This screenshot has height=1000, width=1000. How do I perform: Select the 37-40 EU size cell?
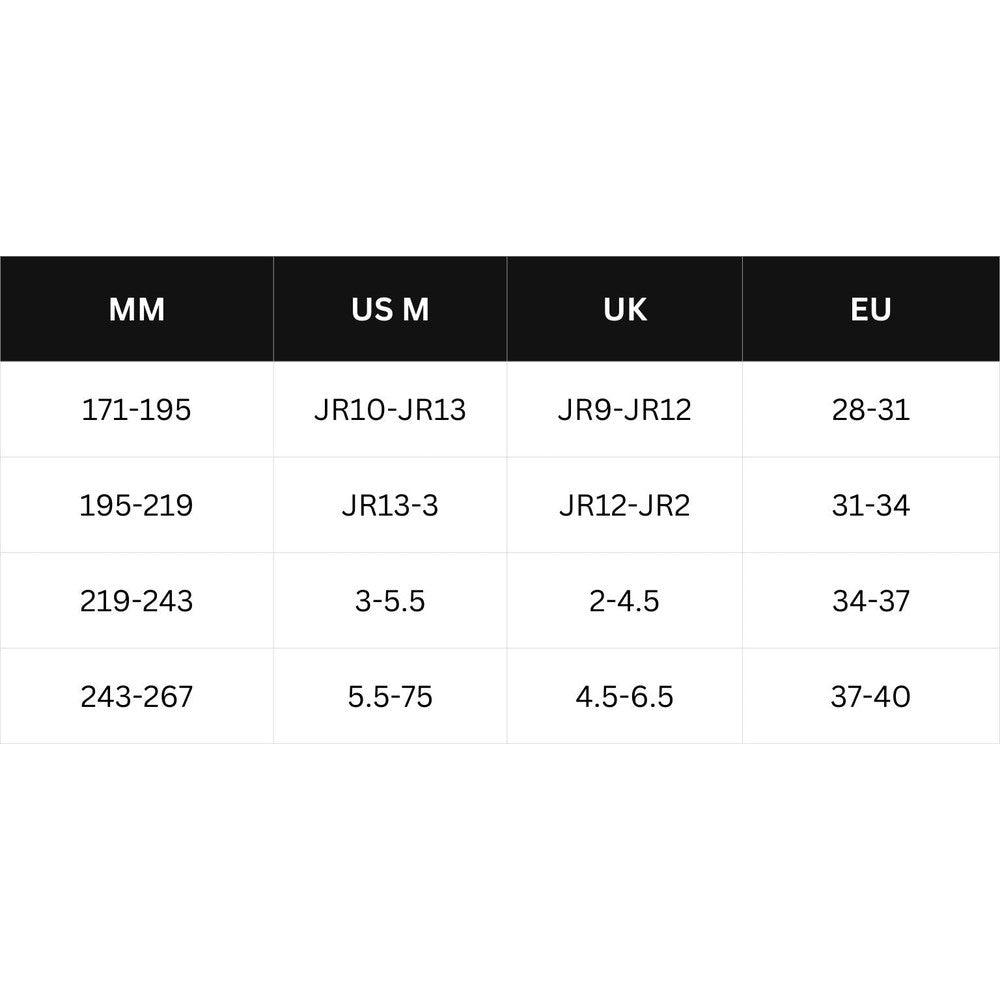coord(871,696)
